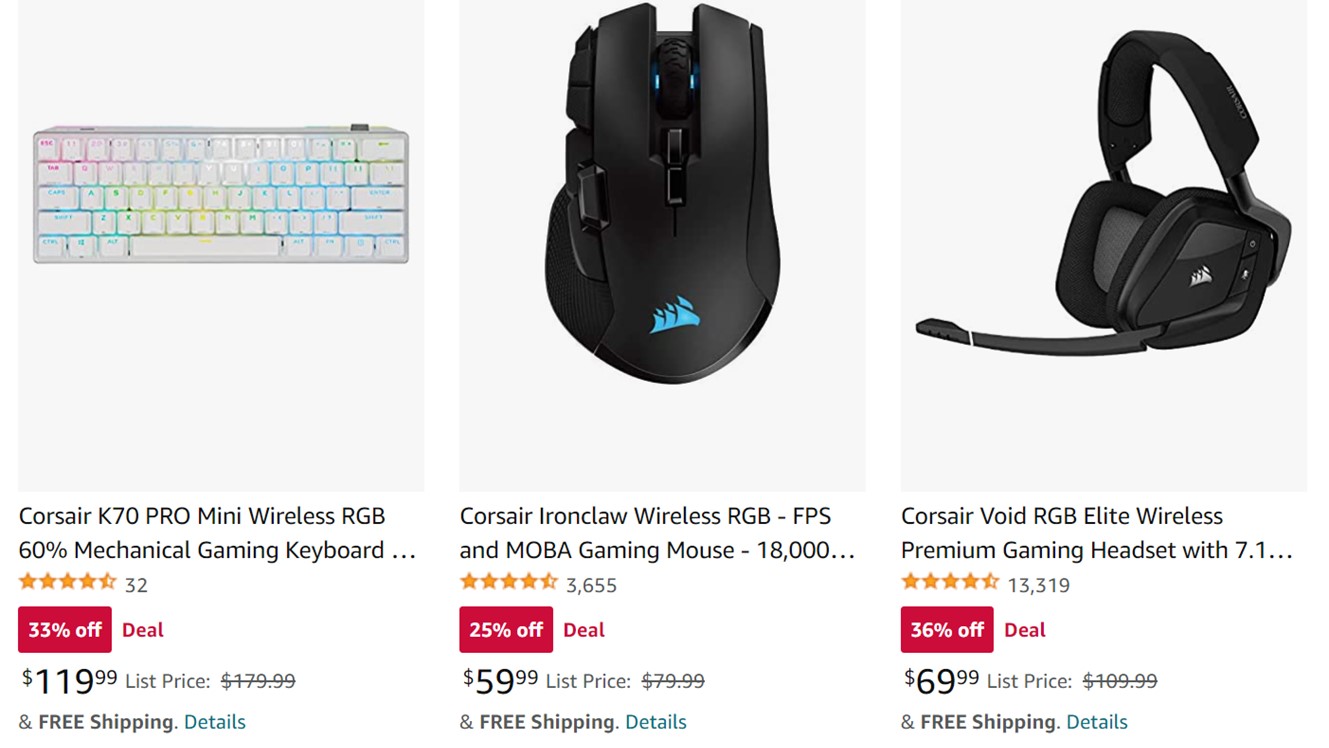Open shipping Details for the Void headset
This screenshot has width=1329, height=748.
pos(1097,722)
